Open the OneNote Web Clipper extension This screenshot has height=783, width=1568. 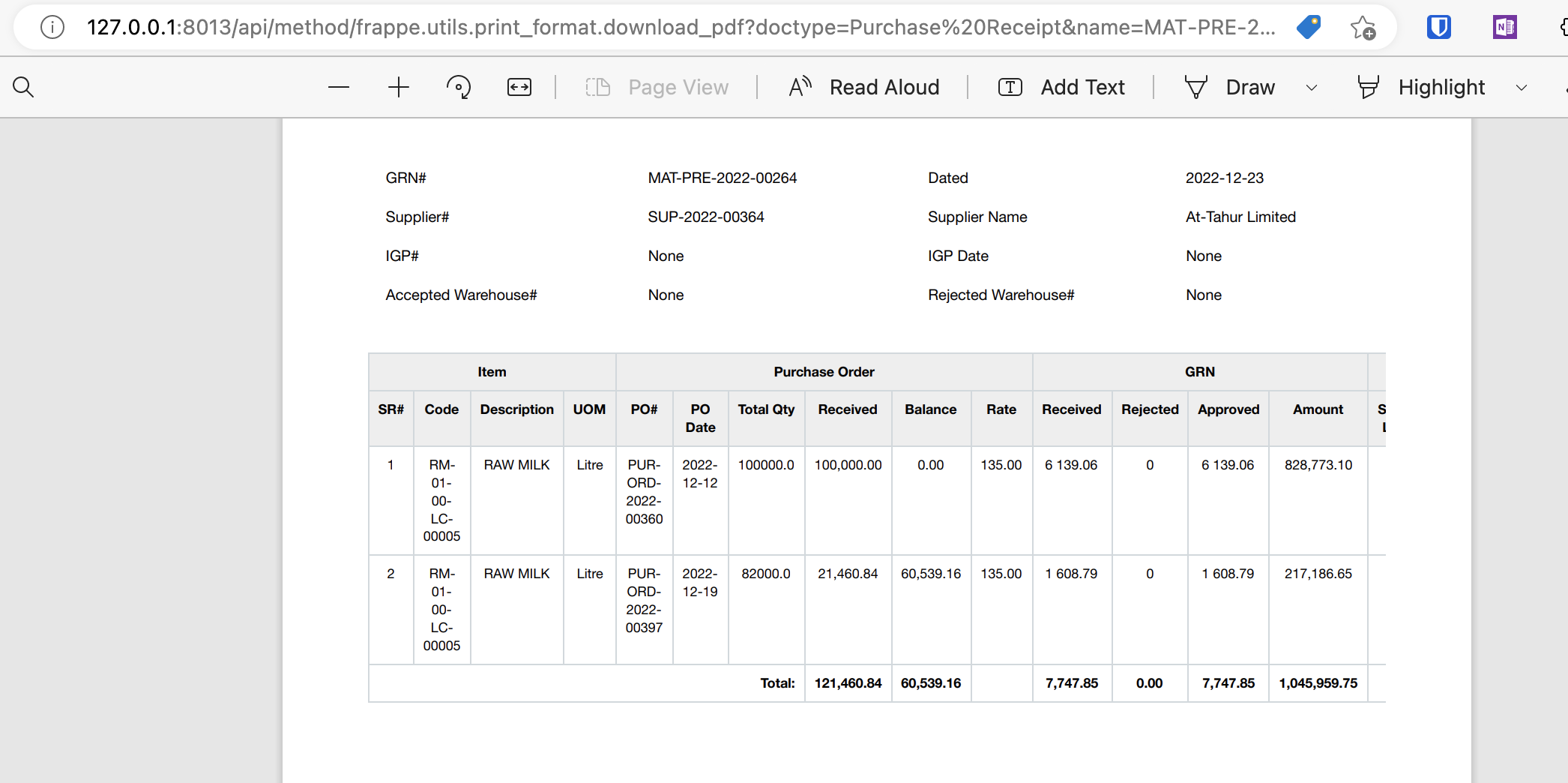[x=1504, y=27]
